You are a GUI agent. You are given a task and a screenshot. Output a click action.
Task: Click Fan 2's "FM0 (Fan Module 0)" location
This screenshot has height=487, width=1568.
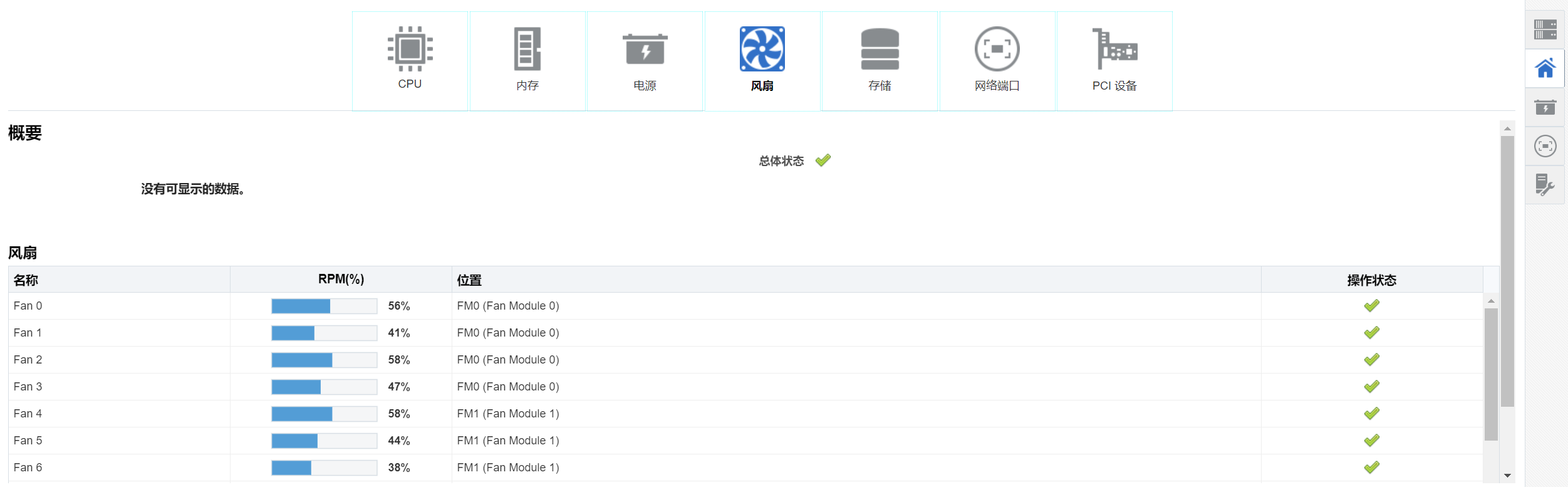click(x=508, y=360)
